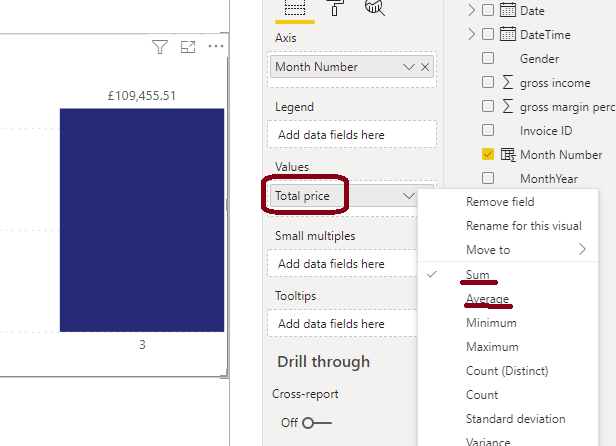Open the Analytics magnifier tab

coord(374,8)
